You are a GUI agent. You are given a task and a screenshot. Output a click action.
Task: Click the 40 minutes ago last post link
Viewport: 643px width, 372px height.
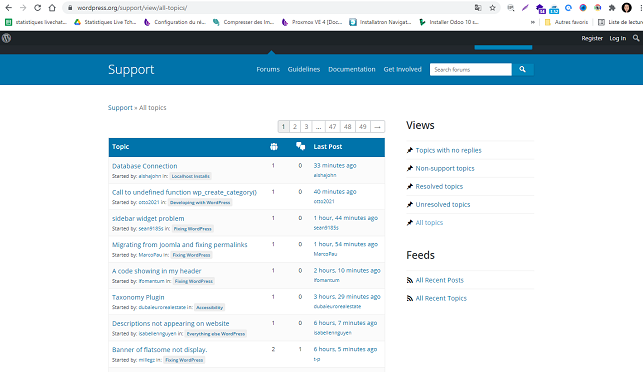[x=335, y=192]
